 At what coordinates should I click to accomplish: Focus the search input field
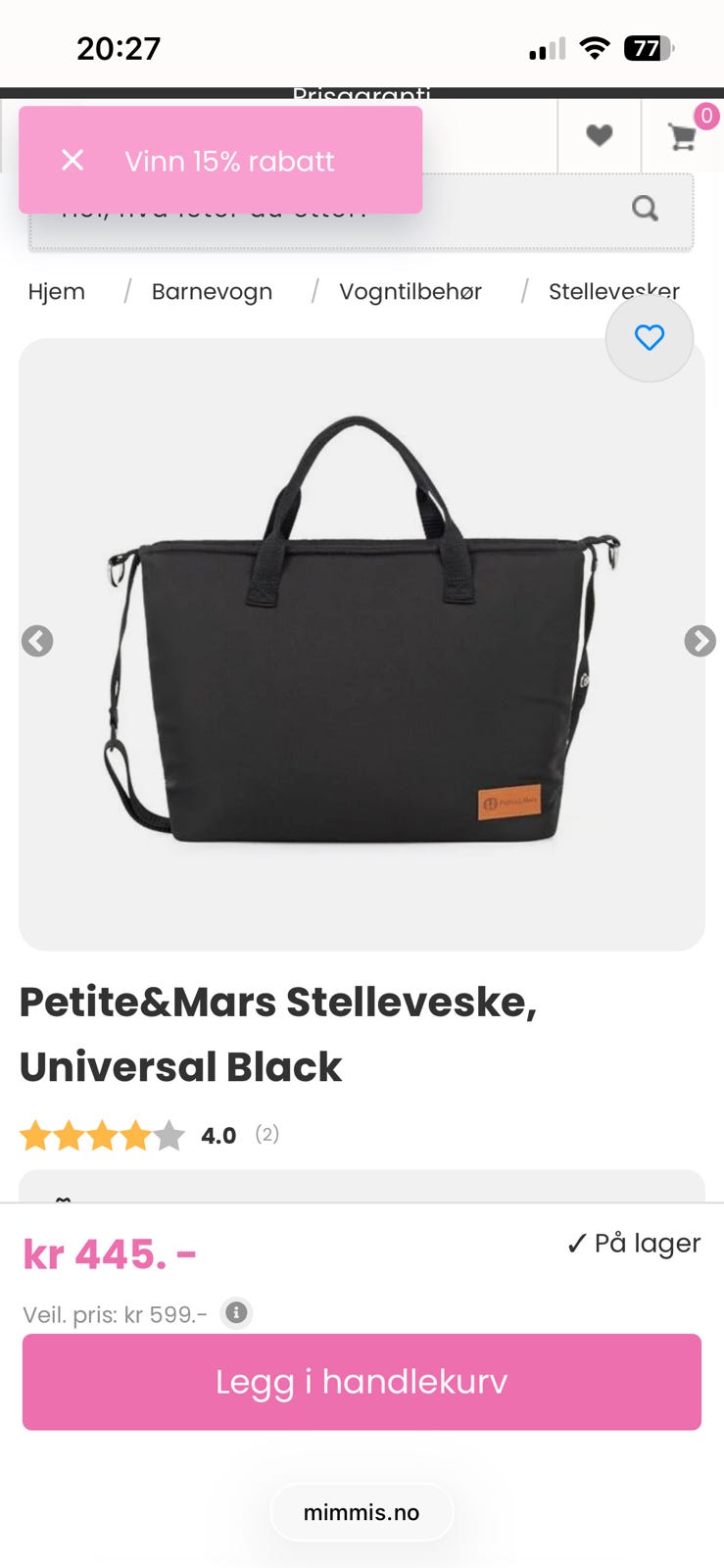tap(362, 212)
